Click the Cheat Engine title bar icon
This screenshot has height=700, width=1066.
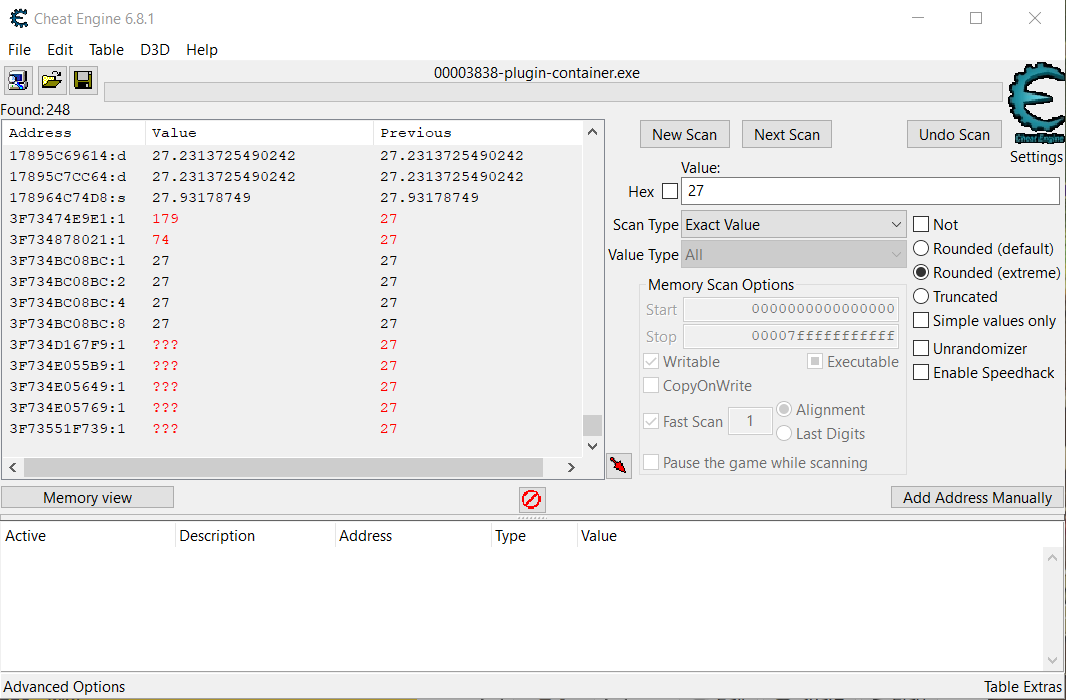pos(18,19)
